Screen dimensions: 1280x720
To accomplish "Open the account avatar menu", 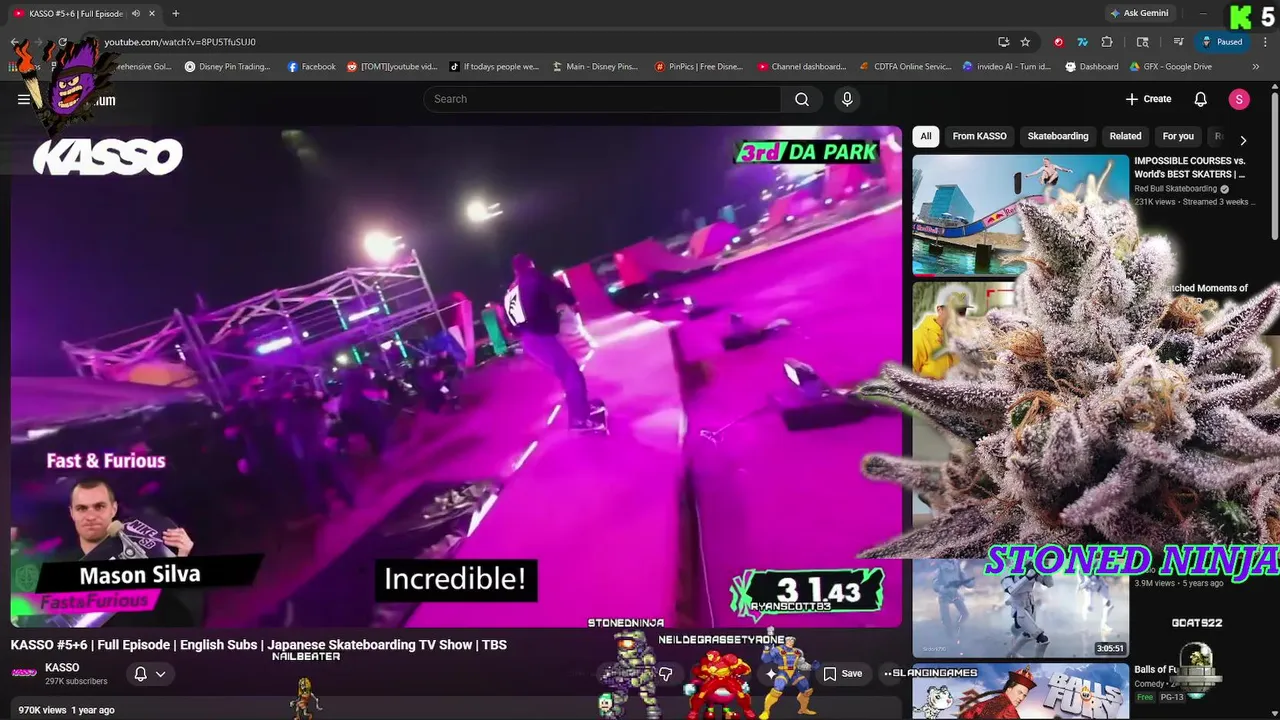I will pyautogui.click(x=1239, y=99).
